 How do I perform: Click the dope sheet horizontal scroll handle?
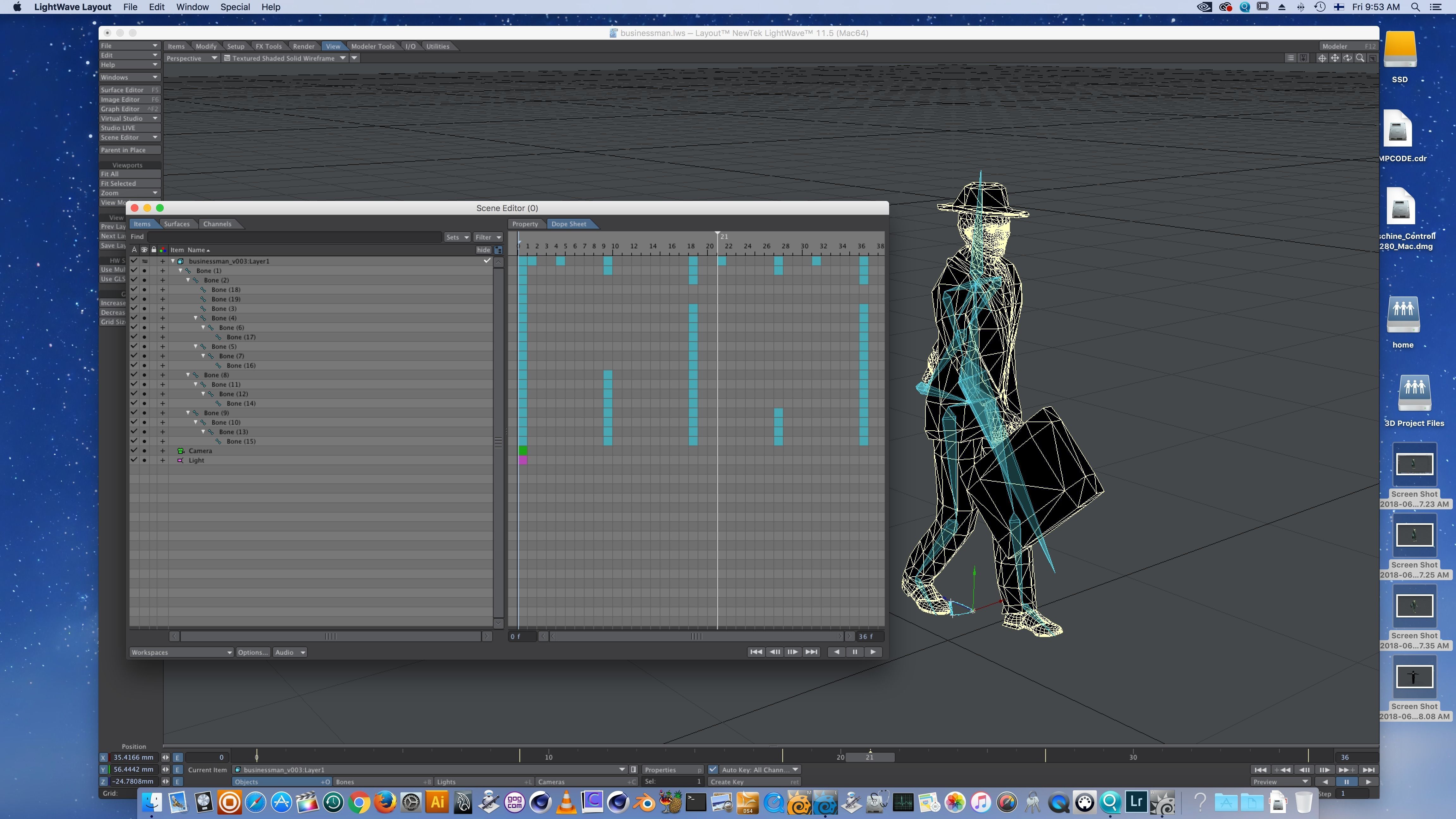pos(696,637)
